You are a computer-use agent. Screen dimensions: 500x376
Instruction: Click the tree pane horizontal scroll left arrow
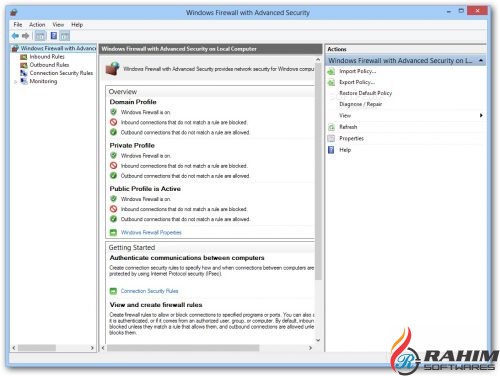pos(14,348)
